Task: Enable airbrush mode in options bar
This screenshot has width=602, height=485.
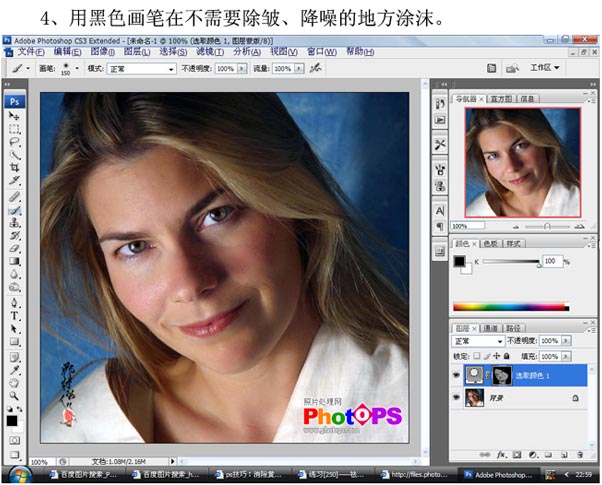Action: tap(317, 69)
